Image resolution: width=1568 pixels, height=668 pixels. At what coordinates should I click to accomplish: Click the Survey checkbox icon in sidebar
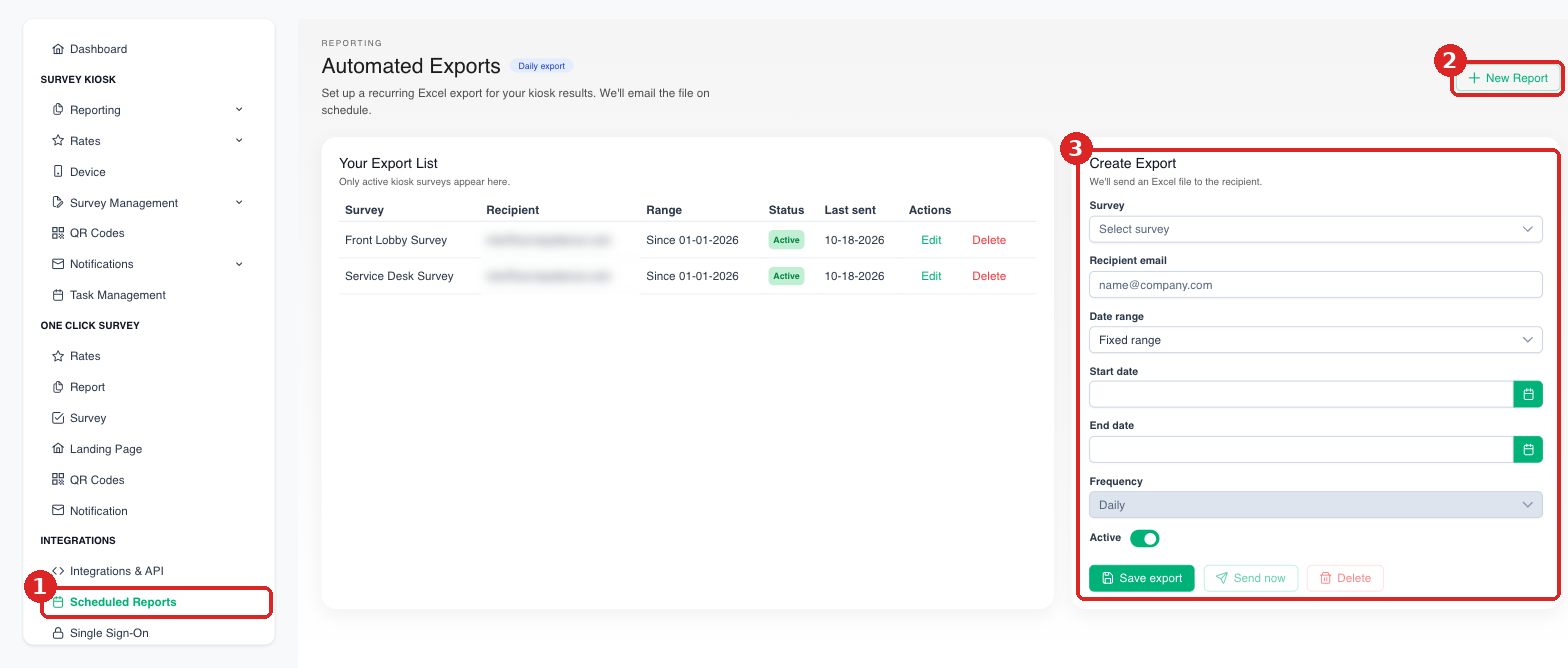coord(58,418)
